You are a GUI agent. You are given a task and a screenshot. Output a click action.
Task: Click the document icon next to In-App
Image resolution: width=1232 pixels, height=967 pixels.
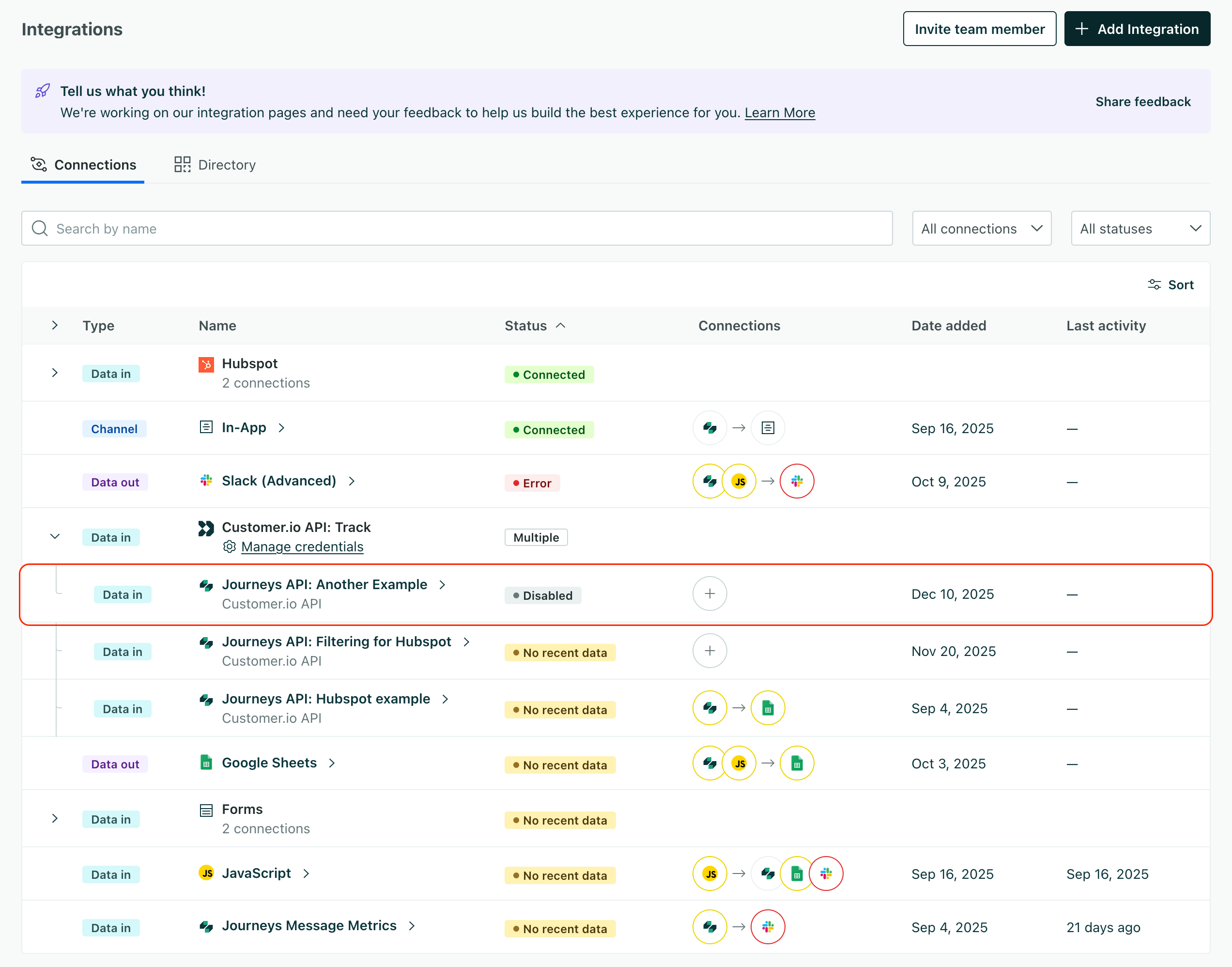coord(206,427)
